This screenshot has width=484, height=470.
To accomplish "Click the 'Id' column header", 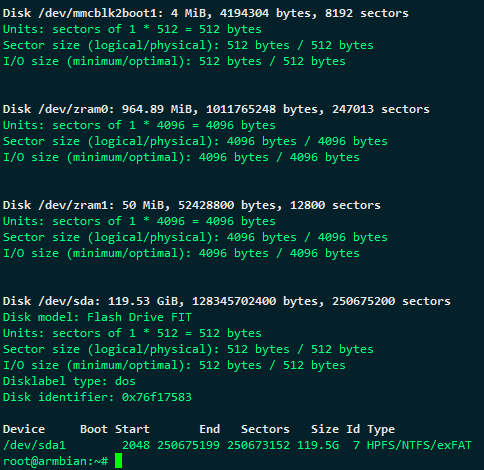I will click(353, 429).
